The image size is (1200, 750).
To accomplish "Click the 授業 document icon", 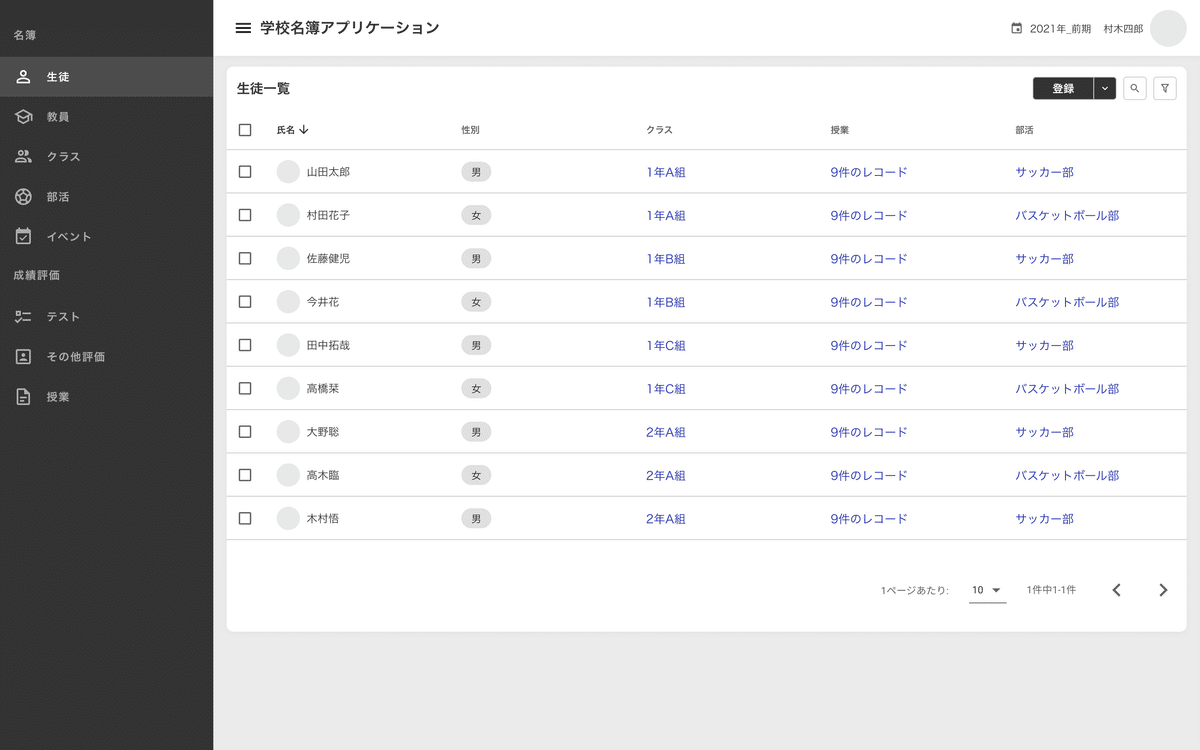I will pos(24,397).
